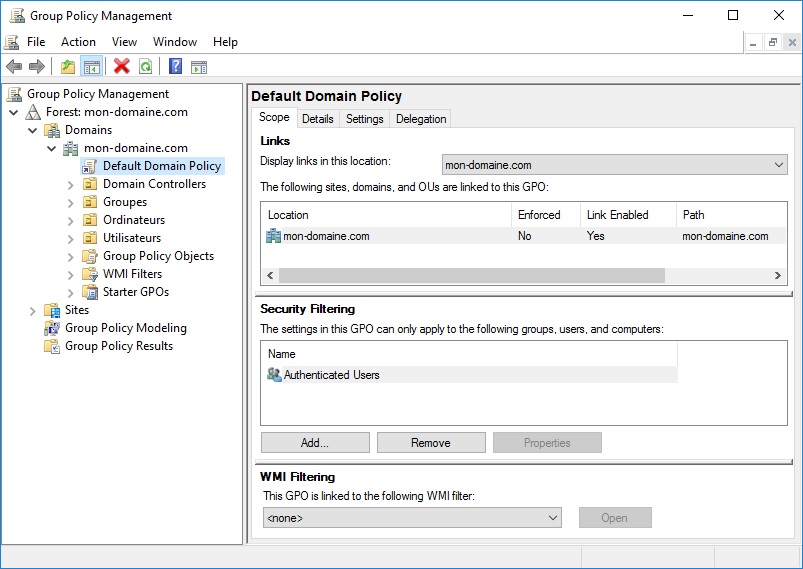Click the Forward arrow toolbar icon

point(37,67)
